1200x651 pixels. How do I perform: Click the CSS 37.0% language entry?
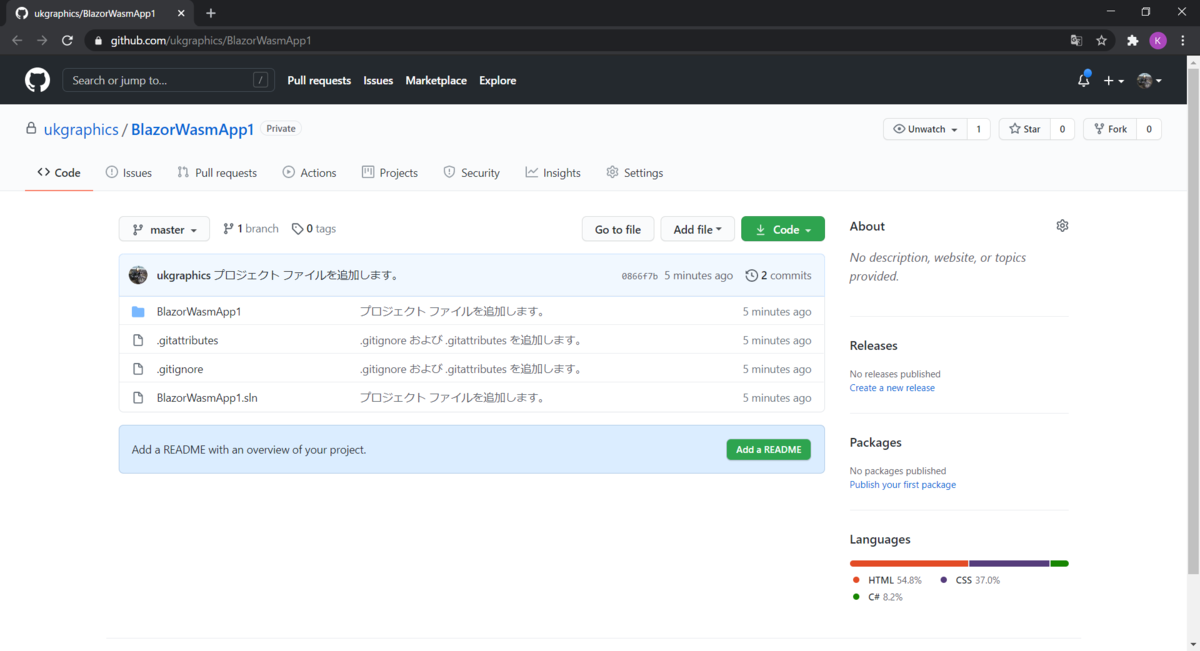[970, 580]
